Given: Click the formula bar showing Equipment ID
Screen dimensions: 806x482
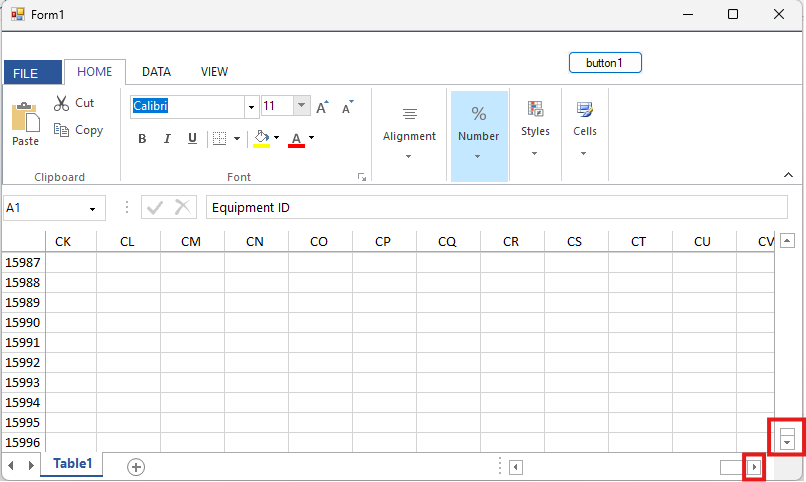Looking at the screenshot, I should click(497, 207).
